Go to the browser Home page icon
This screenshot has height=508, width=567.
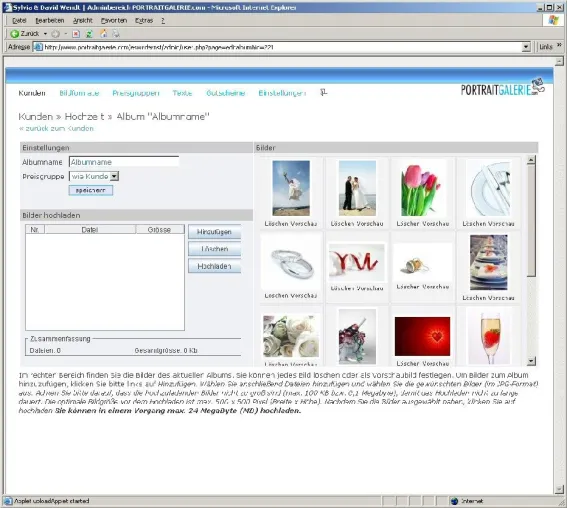[x=103, y=34]
